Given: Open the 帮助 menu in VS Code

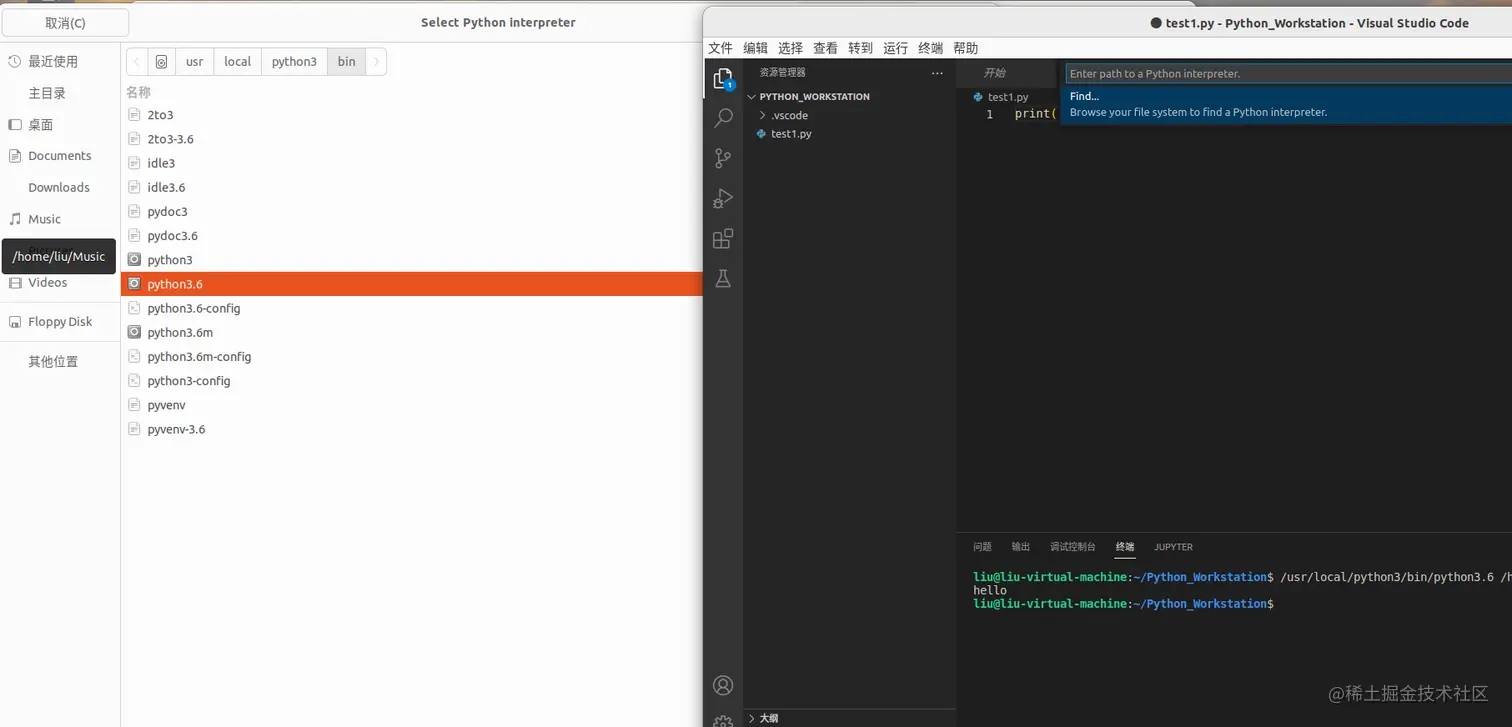Looking at the screenshot, I should coord(966,48).
